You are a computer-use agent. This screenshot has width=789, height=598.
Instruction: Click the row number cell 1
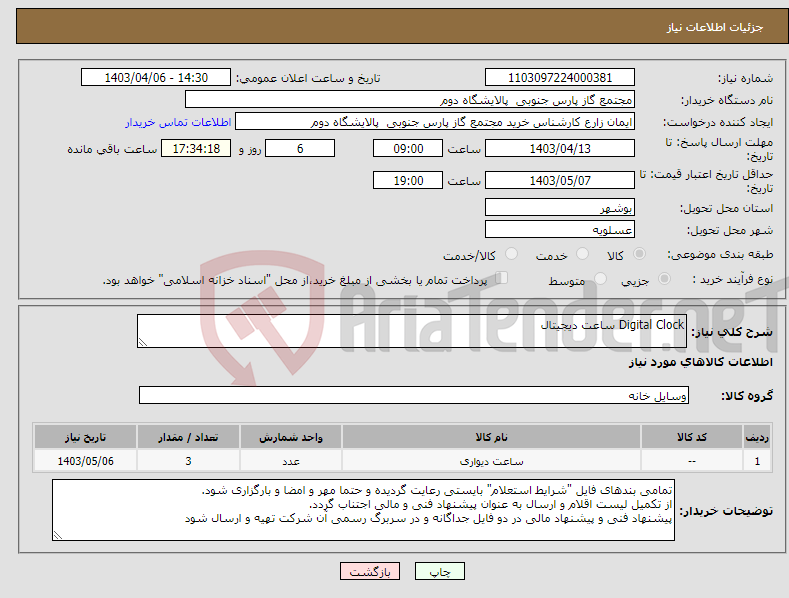757,461
